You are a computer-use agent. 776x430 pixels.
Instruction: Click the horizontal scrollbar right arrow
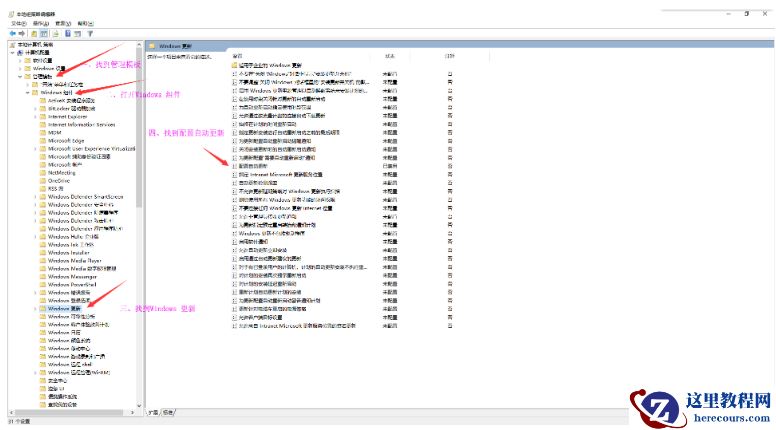point(132,412)
